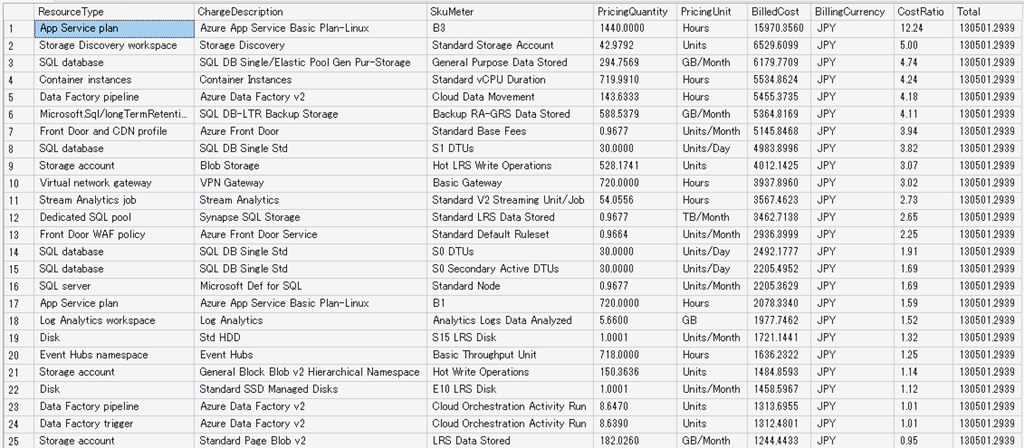Click the CostRatio column header

pyautogui.click(x=923, y=11)
